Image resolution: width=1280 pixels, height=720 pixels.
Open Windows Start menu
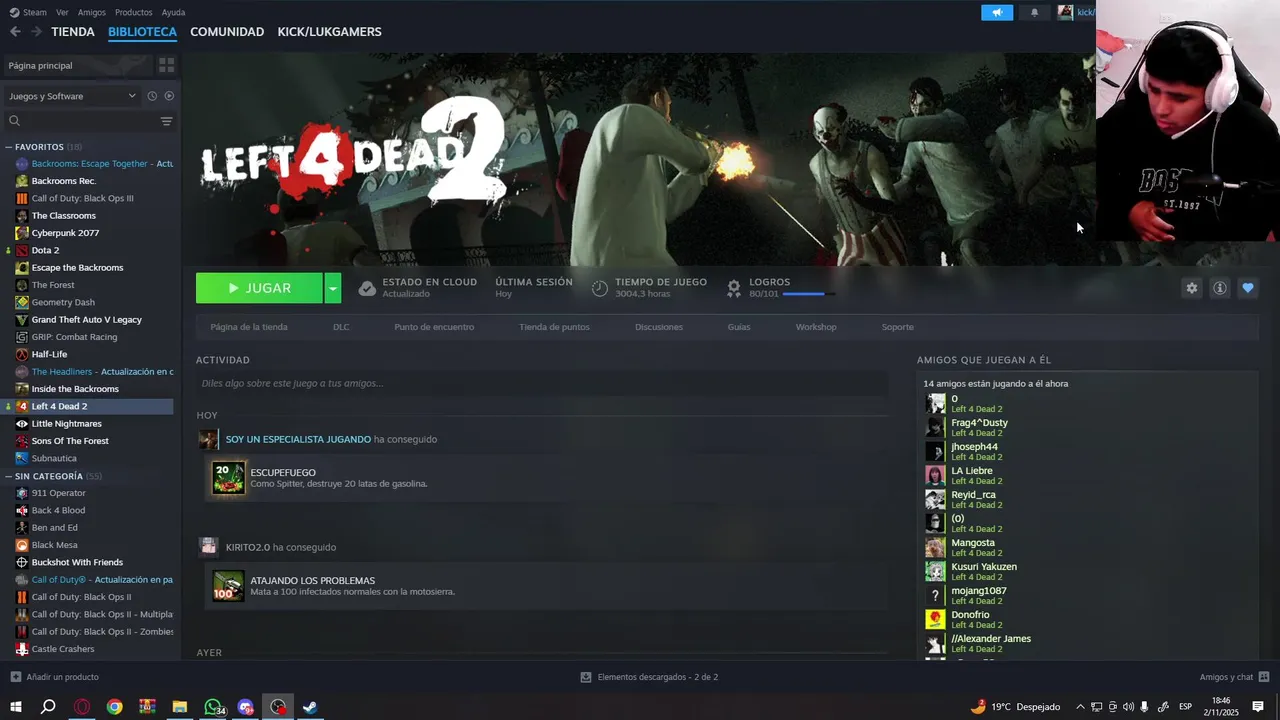[15, 707]
